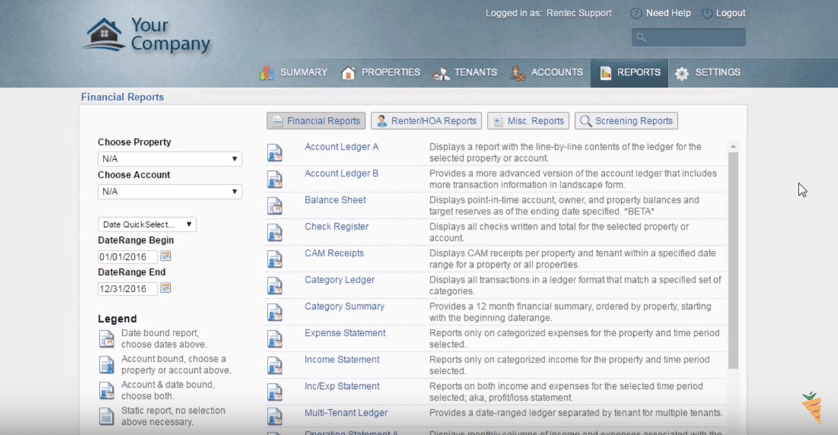Select the Reports navigation menu
The image size is (838, 435).
coord(629,73)
